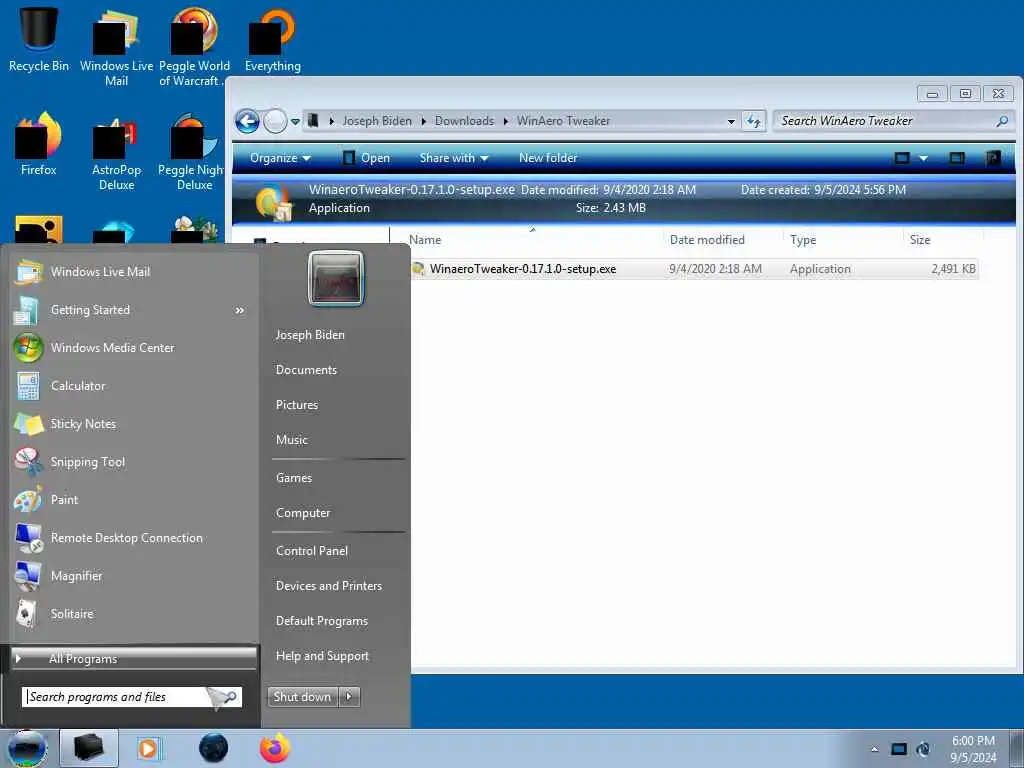Show hidden system tray icons
1024x768 pixels.
coord(874,749)
